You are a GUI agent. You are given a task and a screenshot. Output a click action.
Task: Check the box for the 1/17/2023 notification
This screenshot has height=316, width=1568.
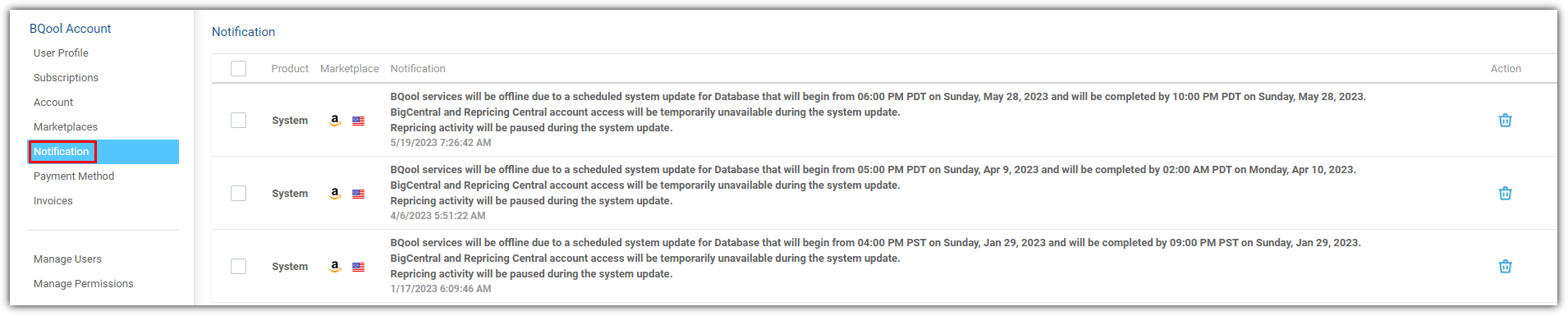click(239, 266)
